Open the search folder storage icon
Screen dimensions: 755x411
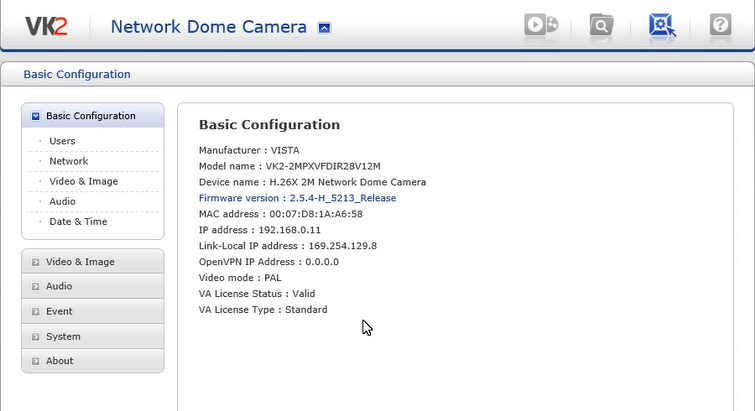tap(601, 25)
